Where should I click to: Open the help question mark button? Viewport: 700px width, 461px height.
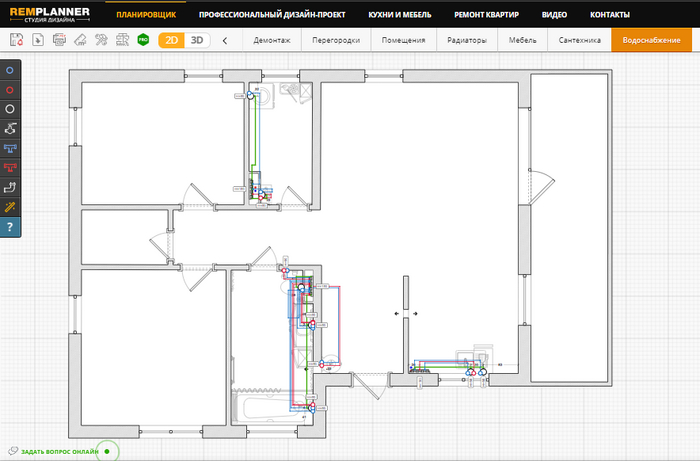10,227
